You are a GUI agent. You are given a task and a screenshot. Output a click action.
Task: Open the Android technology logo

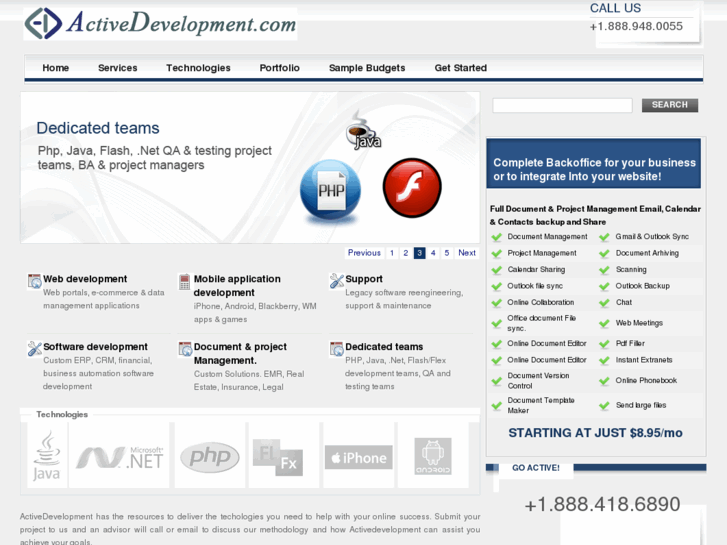coord(433,456)
